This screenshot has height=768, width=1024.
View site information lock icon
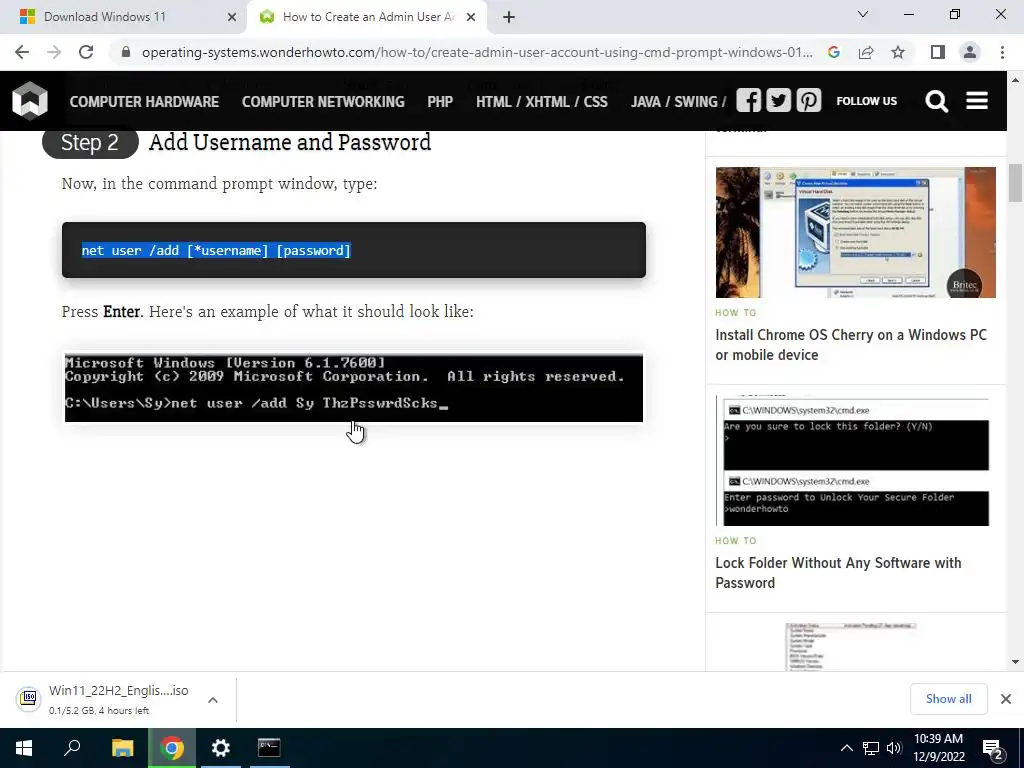click(x=126, y=52)
